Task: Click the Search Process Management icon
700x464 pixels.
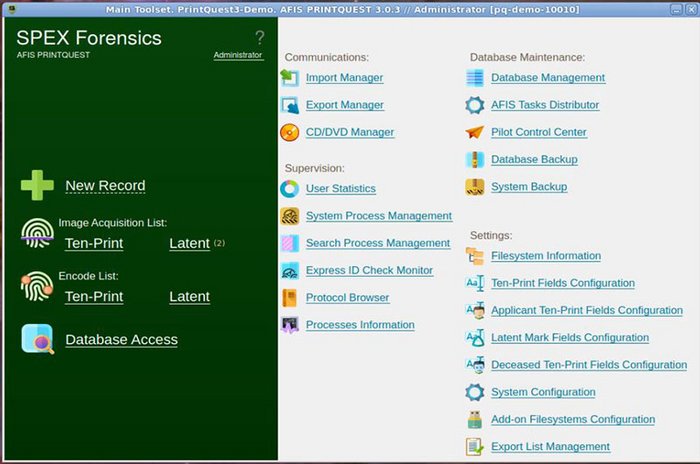Action: [x=289, y=243]
